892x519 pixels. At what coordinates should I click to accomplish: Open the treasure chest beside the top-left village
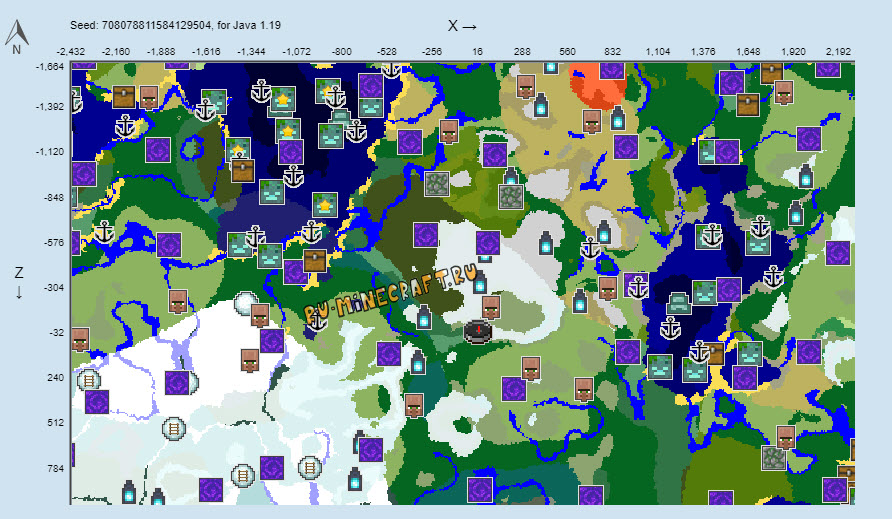(x=123, y=97)
